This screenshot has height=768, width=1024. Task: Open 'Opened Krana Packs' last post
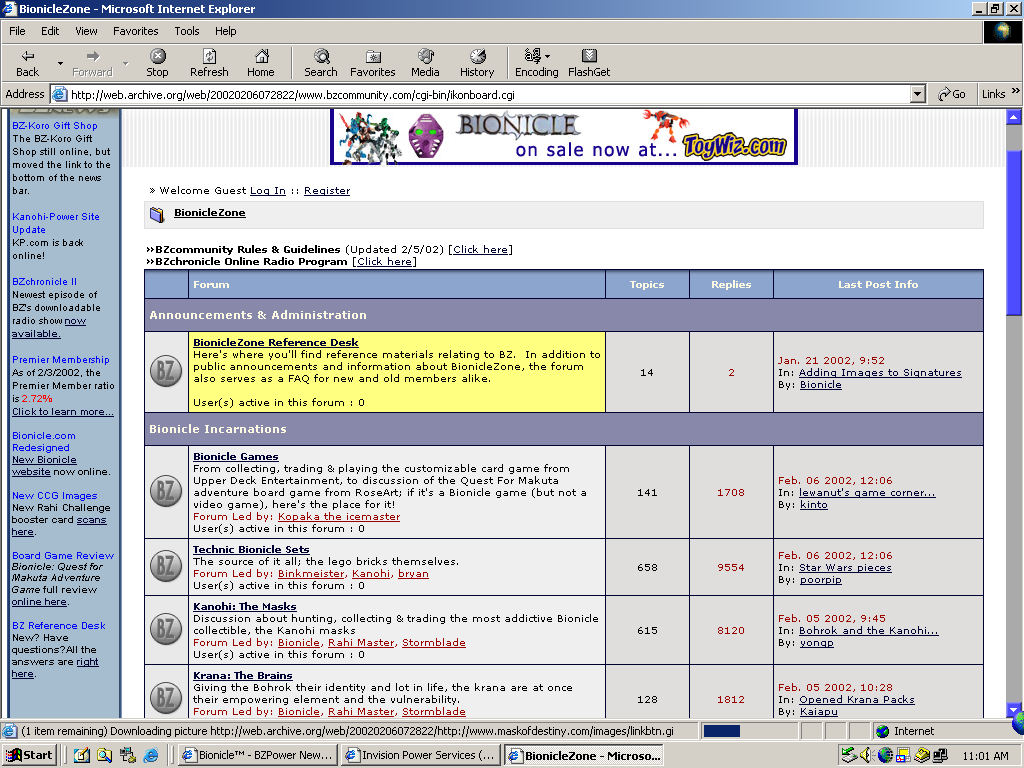(x=857, y=699)
